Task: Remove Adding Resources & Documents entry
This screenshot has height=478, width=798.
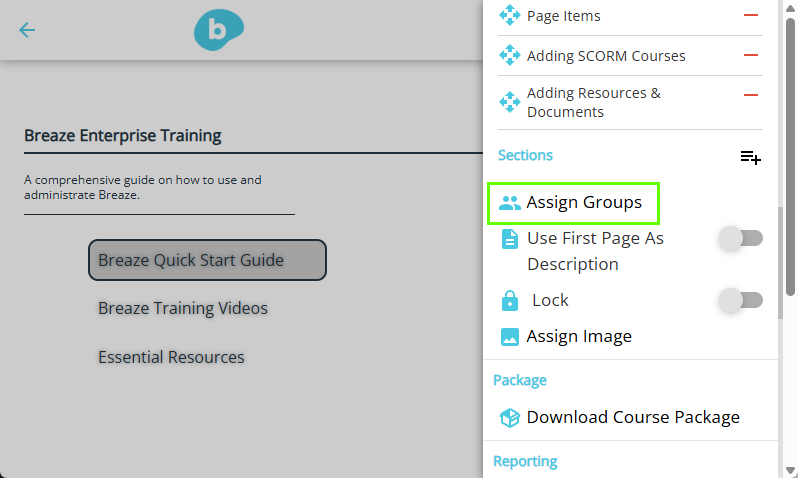Action: click(x=751, y=95)
